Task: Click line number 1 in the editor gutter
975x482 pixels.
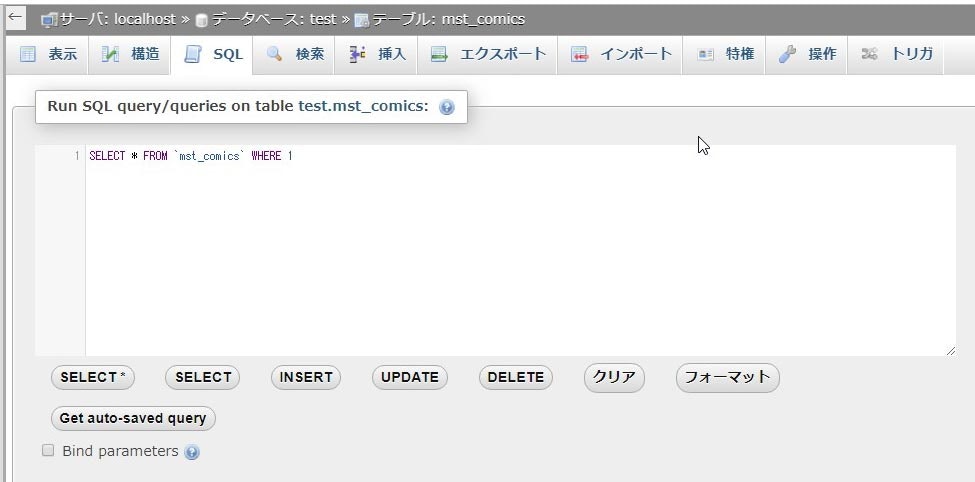Action: point(77,156)
